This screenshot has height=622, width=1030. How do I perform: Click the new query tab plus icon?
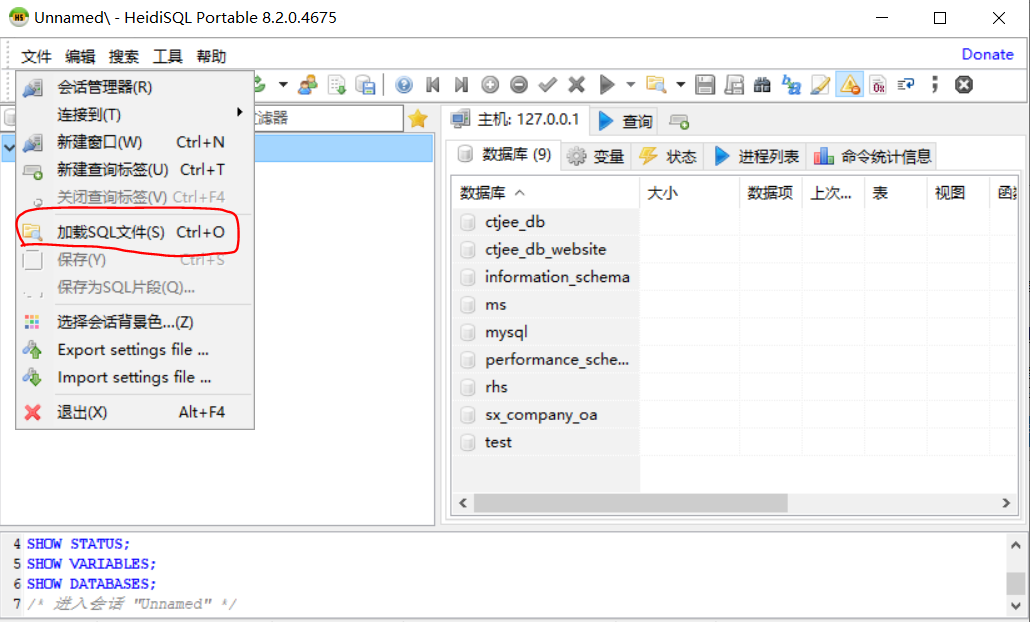tap(679, 122)
